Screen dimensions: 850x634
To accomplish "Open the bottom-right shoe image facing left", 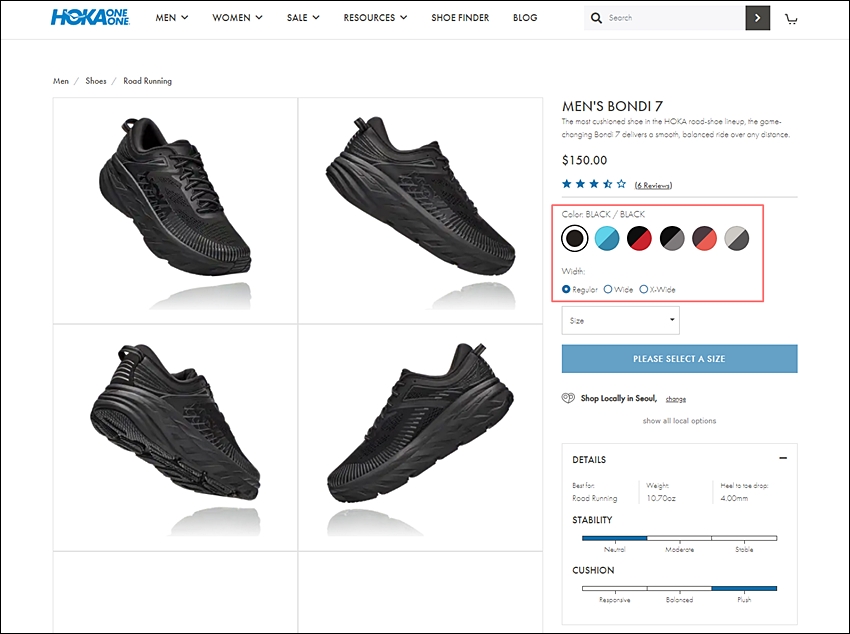I will click(420, 437).
